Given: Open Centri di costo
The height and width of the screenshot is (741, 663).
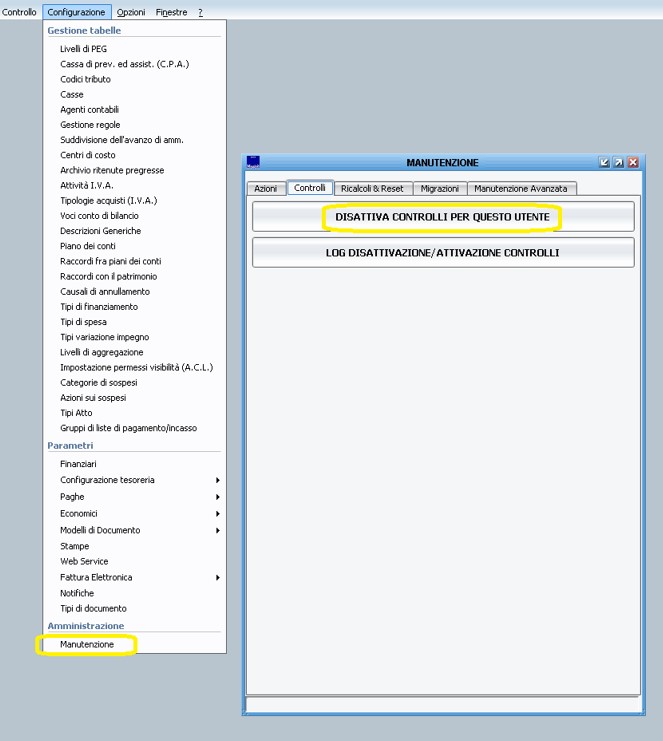Looking at the screenshot, I should pos(88,155).
